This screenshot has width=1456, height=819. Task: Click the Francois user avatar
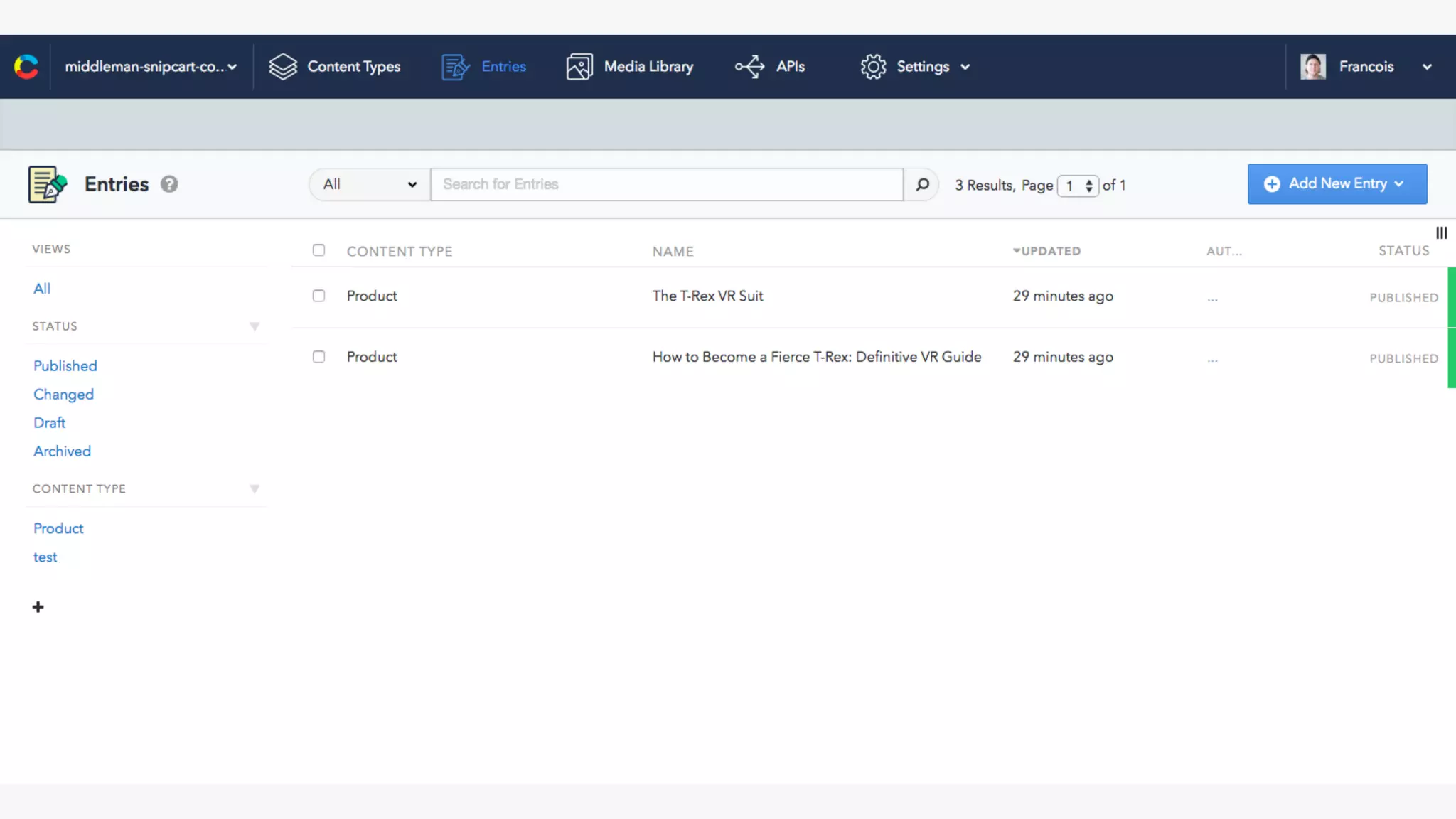[x=1312, y=67]
